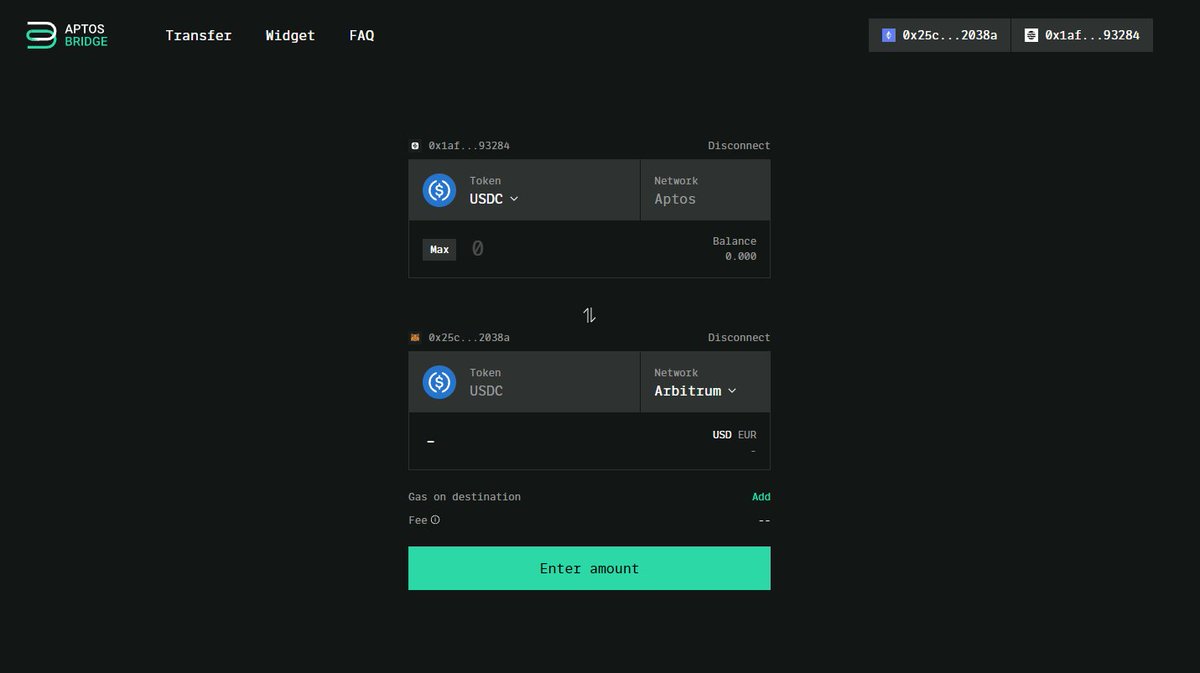
Task: Open the FAQ page
Action: pyautogui.click(x=362, y=35)
